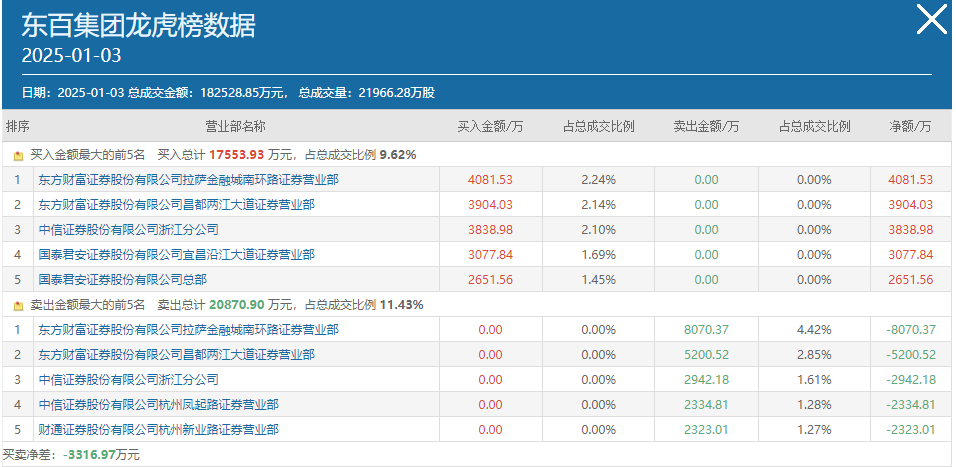Image resolution: width=956 pixels, height=467 pixels.
Task: Click net amount -2334.81
Action: (911, 405)
